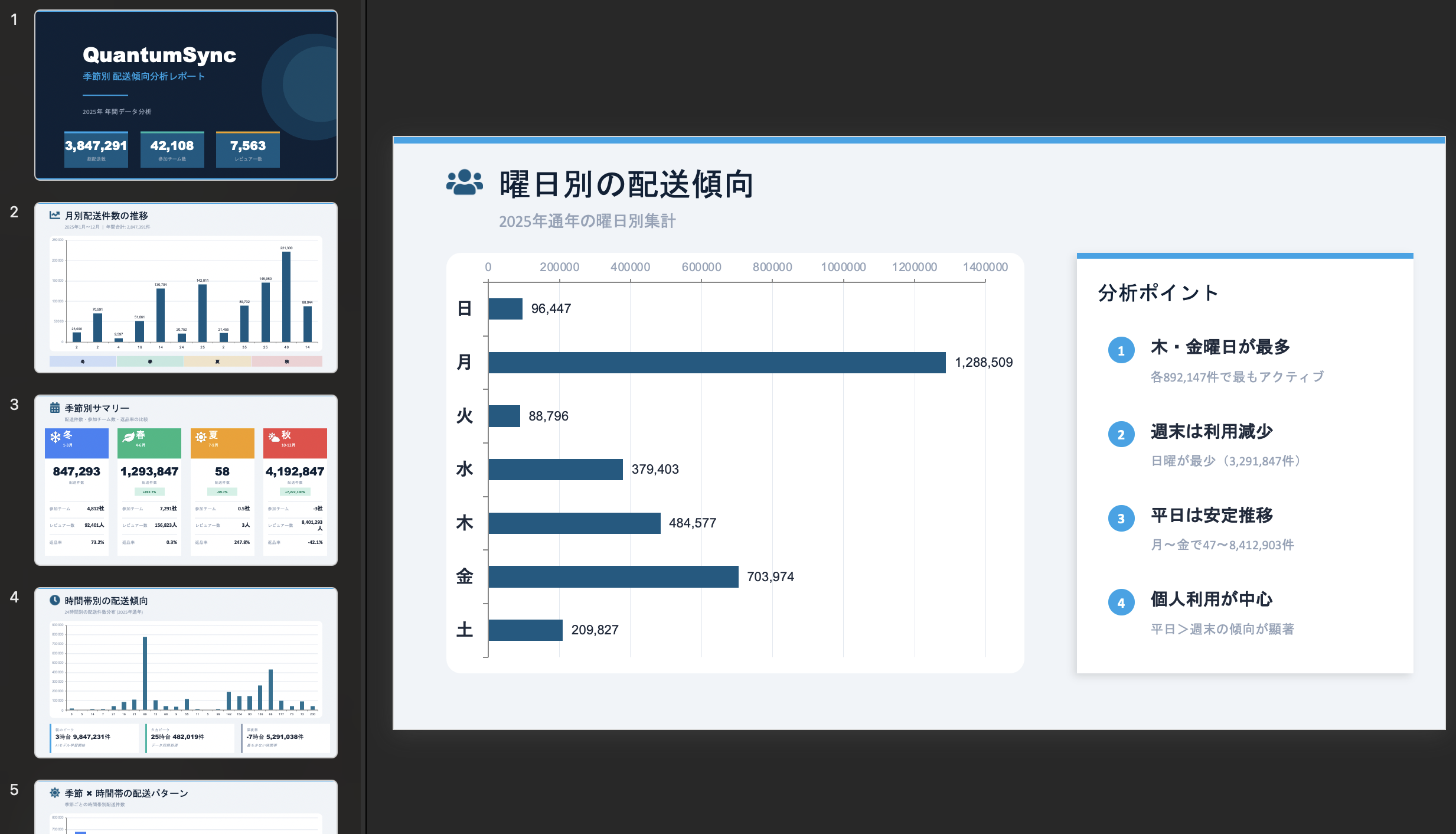This screenshot has height=834, width=1456.
Task: Click the Monday bar labeled 1,288,509
Action: [716, 362]
